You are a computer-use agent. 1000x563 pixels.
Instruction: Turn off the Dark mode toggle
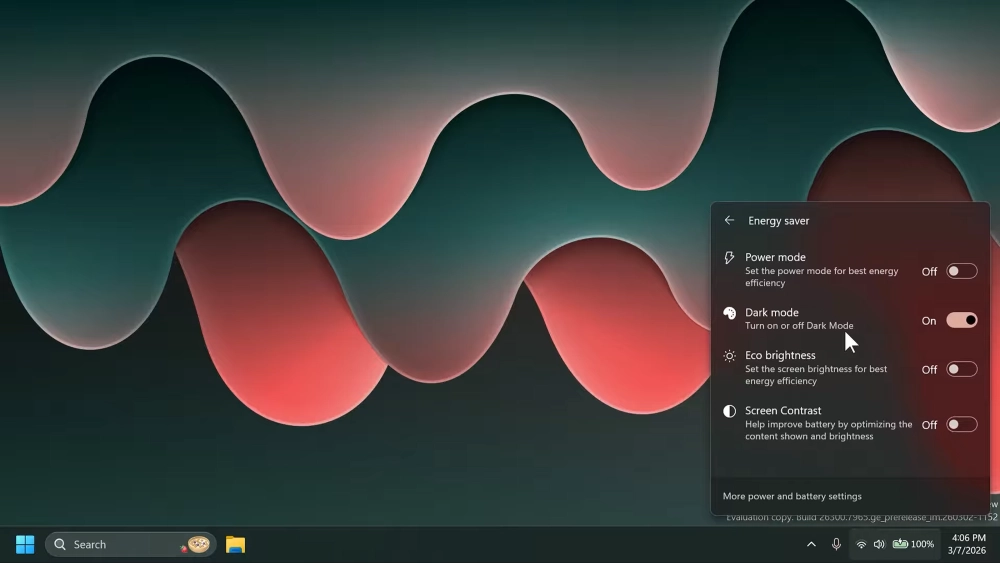[x=961, y=320]
